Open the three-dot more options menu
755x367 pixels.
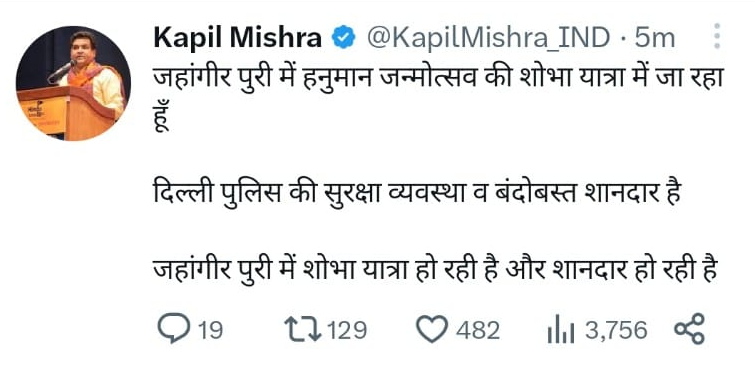pyautogui.click(x=717, y=36)
